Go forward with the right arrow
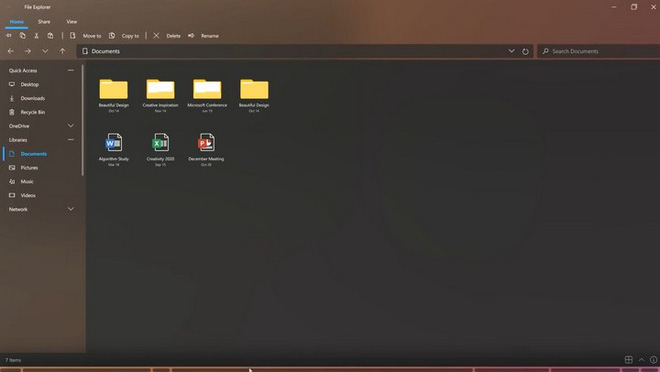This screenshot has height=372, width=660. [x=28, y=51]
